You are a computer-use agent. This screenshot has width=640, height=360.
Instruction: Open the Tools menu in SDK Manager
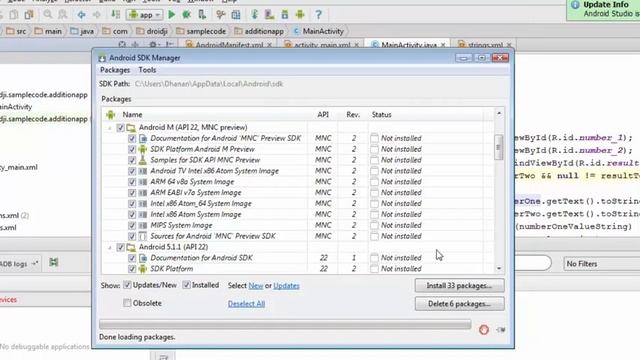click(147, 70)
